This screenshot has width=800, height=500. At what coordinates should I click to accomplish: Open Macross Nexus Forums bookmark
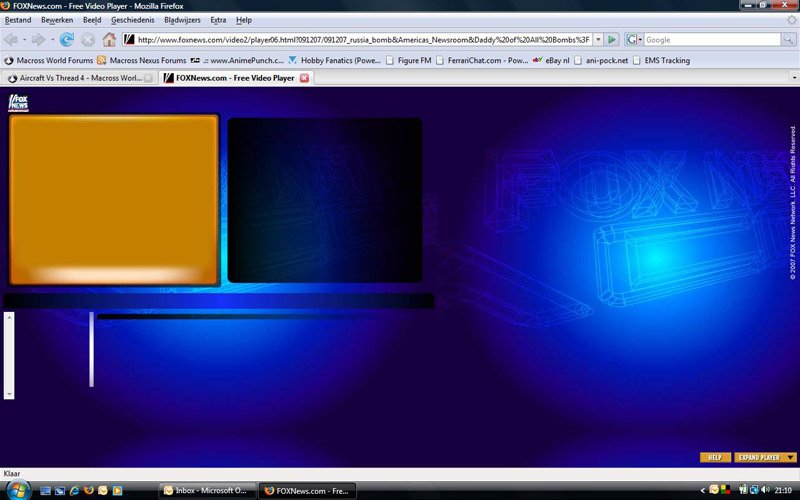tap(142, 60)
